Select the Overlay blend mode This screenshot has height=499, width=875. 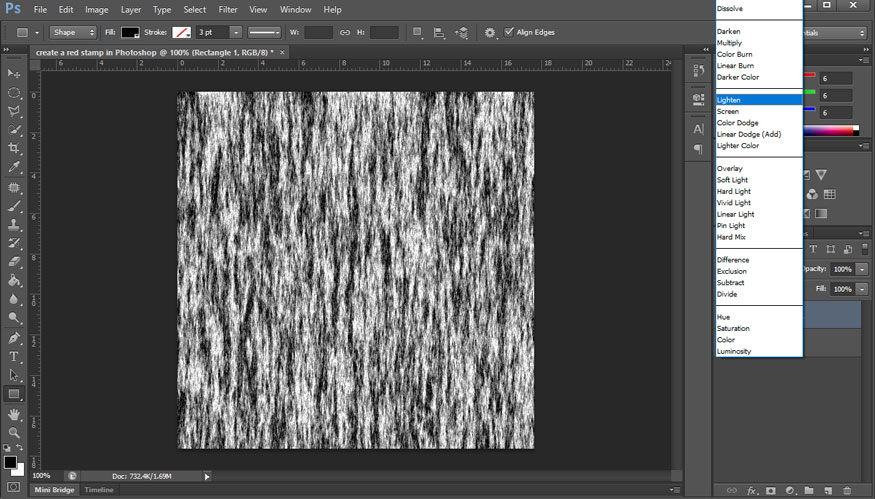click(729, 168)
